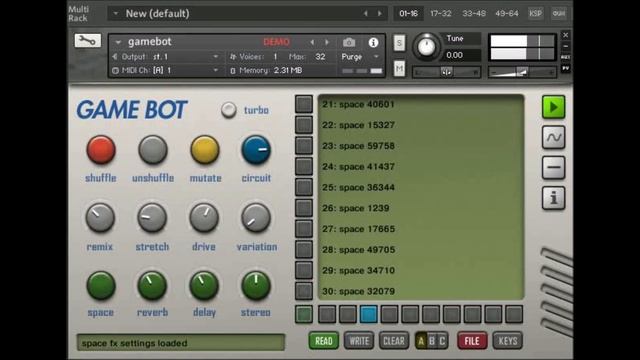640x360 pixels.
Task: Toggle slot button beside 21: space 40601
Action: 304,104
